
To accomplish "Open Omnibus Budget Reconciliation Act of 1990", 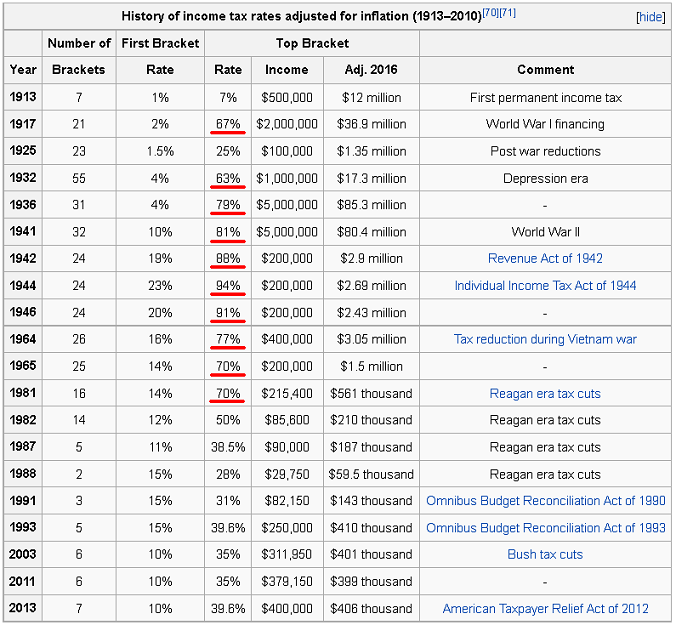I will [545, 500].
